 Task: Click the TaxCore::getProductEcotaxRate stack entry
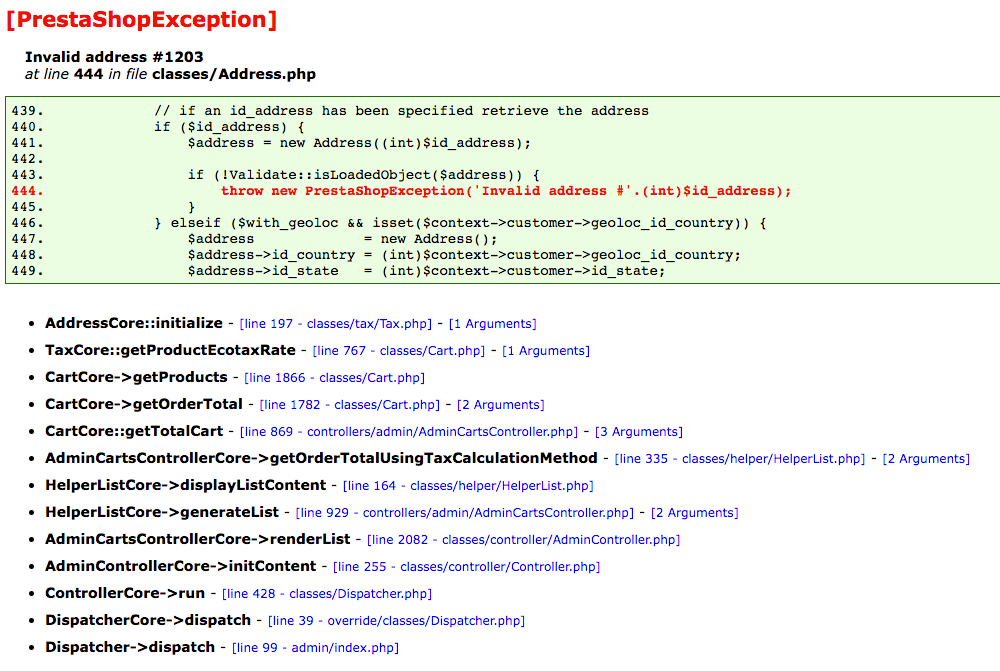pos(170,350)
